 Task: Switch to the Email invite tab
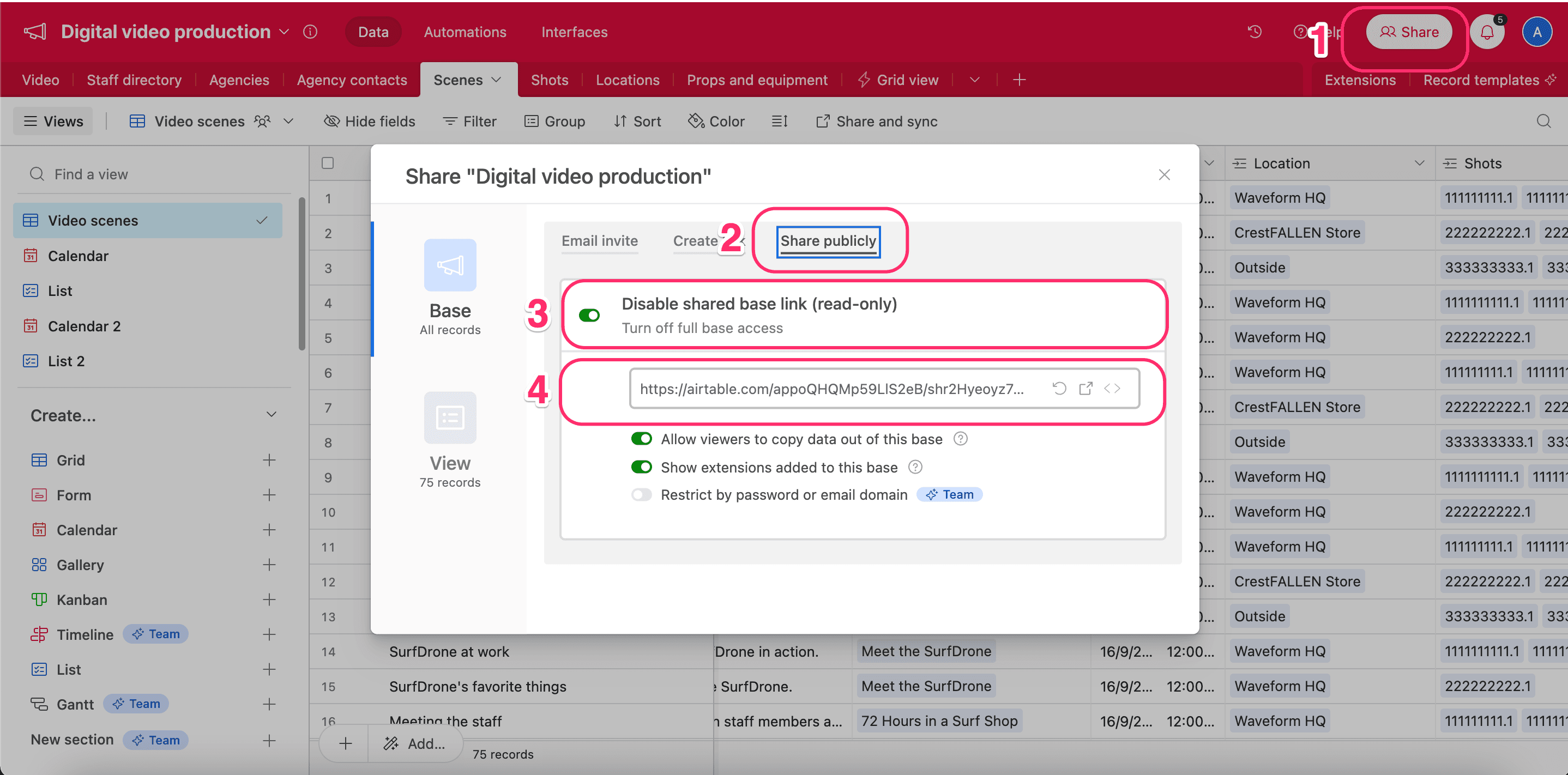click(x=599, y=241)
